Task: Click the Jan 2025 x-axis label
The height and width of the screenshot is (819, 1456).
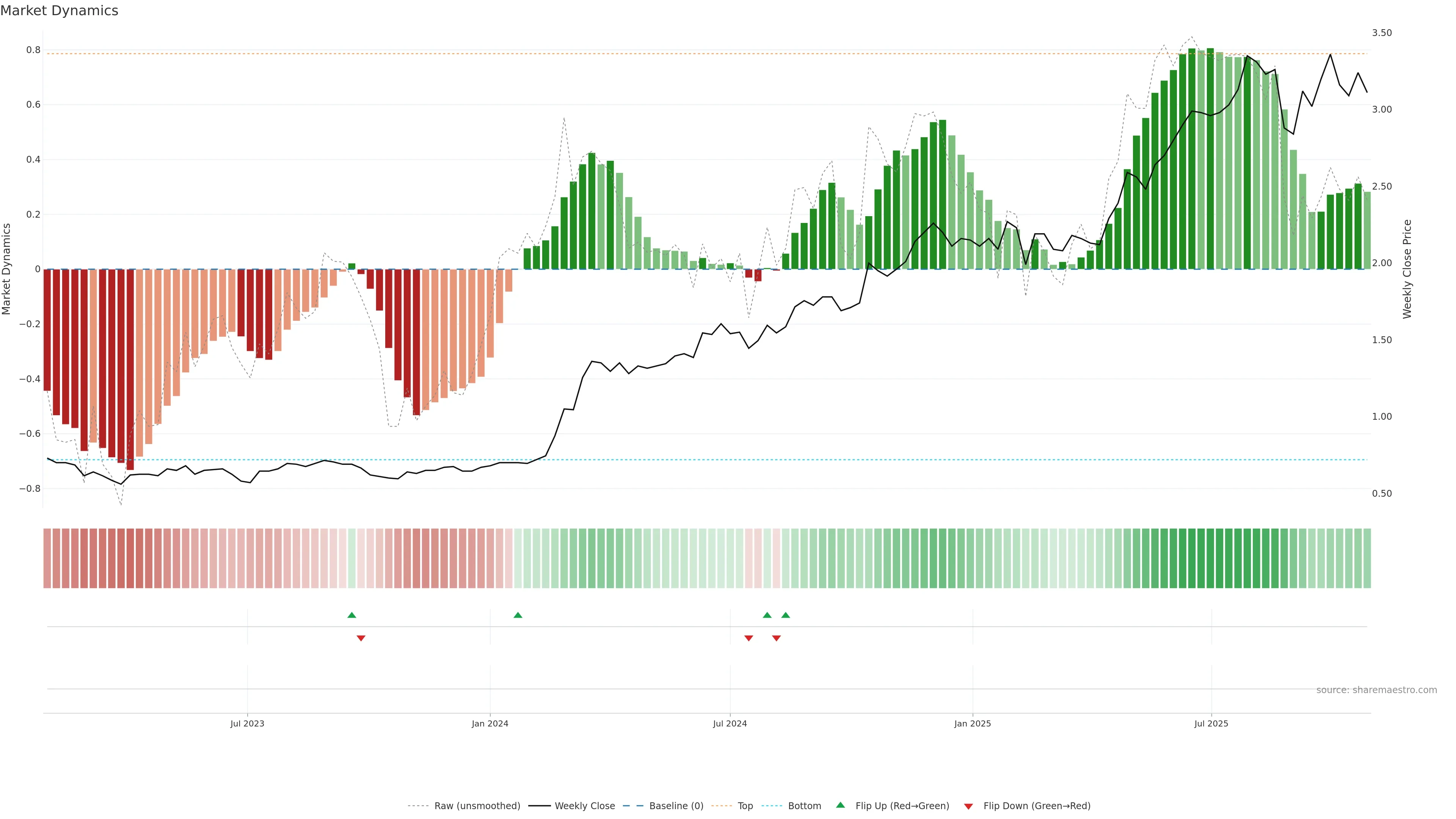Action: tap(972, 723)
